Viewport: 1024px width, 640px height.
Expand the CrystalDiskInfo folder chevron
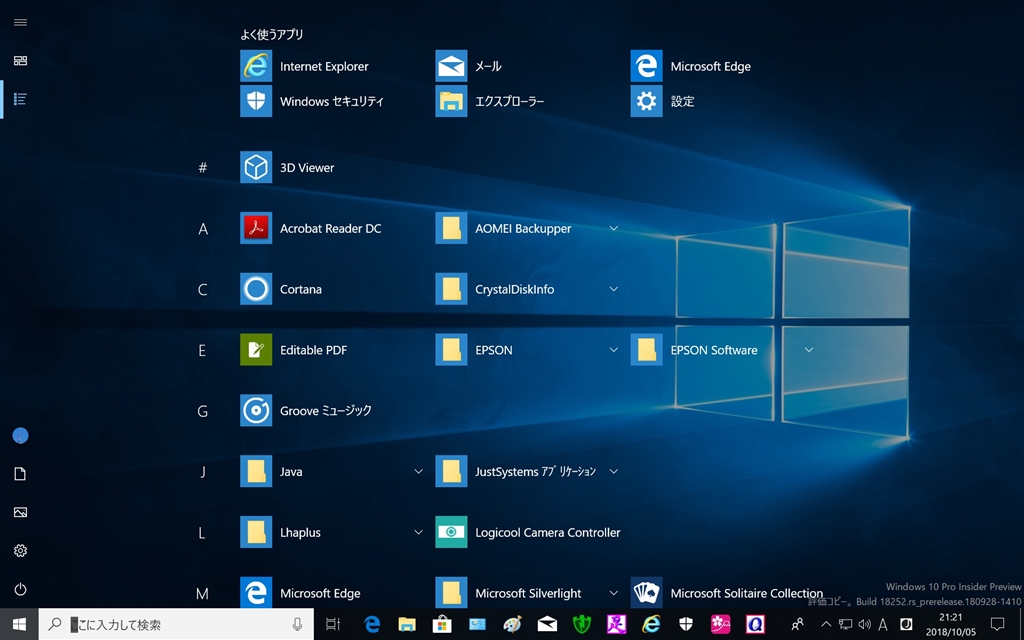pos(613,290)
